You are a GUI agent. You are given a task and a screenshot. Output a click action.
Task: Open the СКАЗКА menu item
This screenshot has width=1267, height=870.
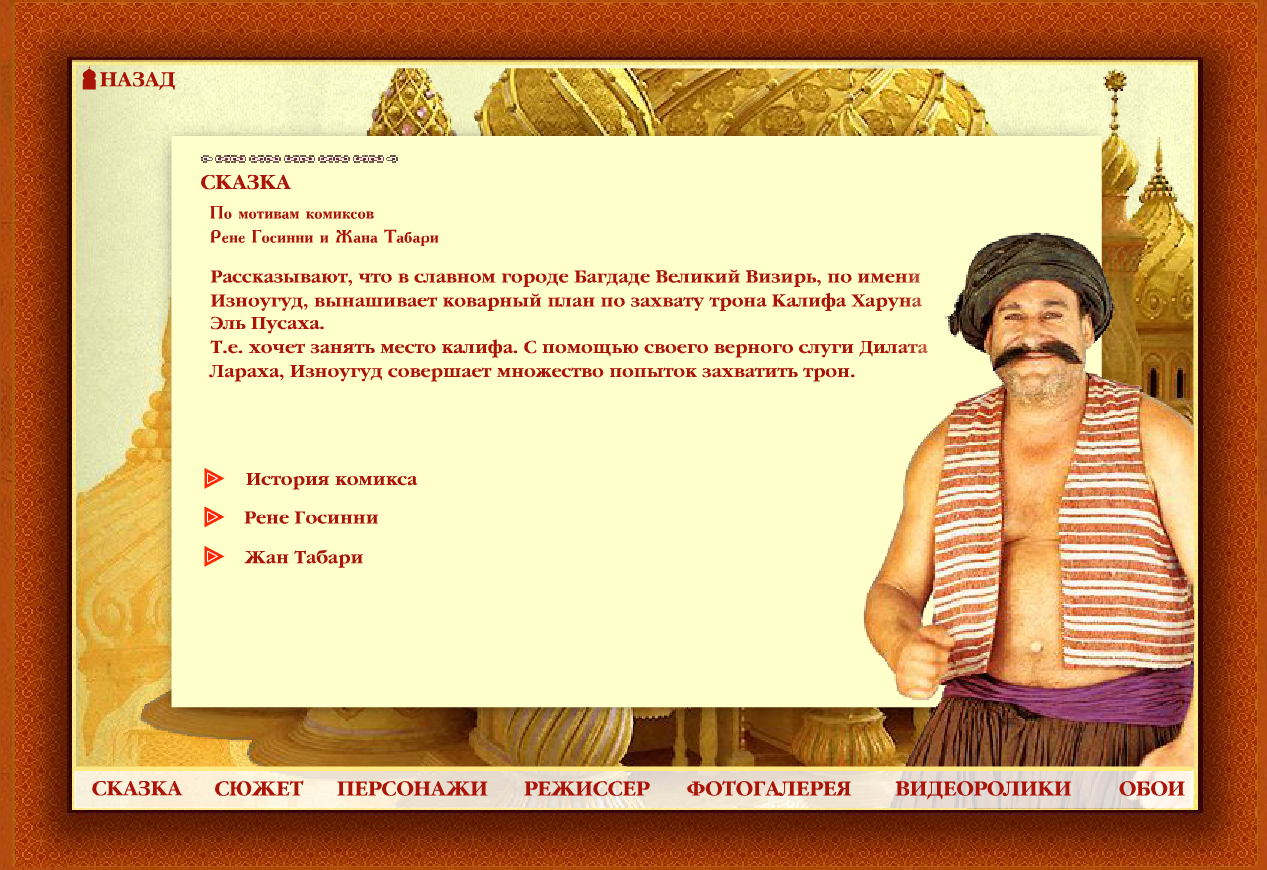pos(137,789)
